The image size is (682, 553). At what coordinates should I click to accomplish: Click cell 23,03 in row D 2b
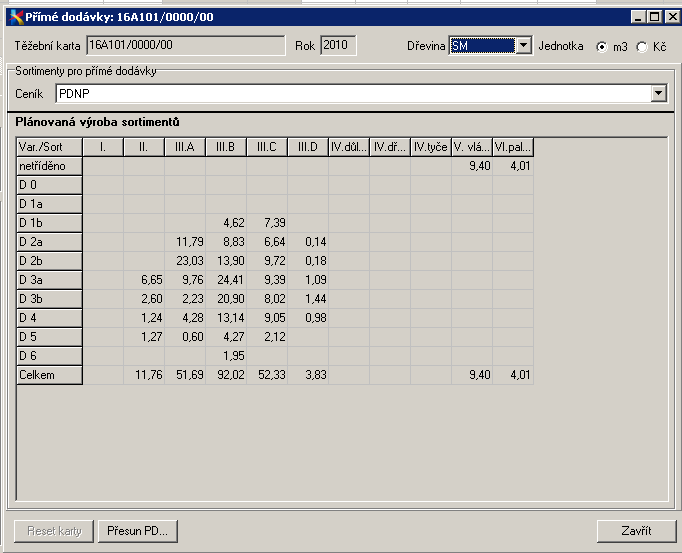185,261
